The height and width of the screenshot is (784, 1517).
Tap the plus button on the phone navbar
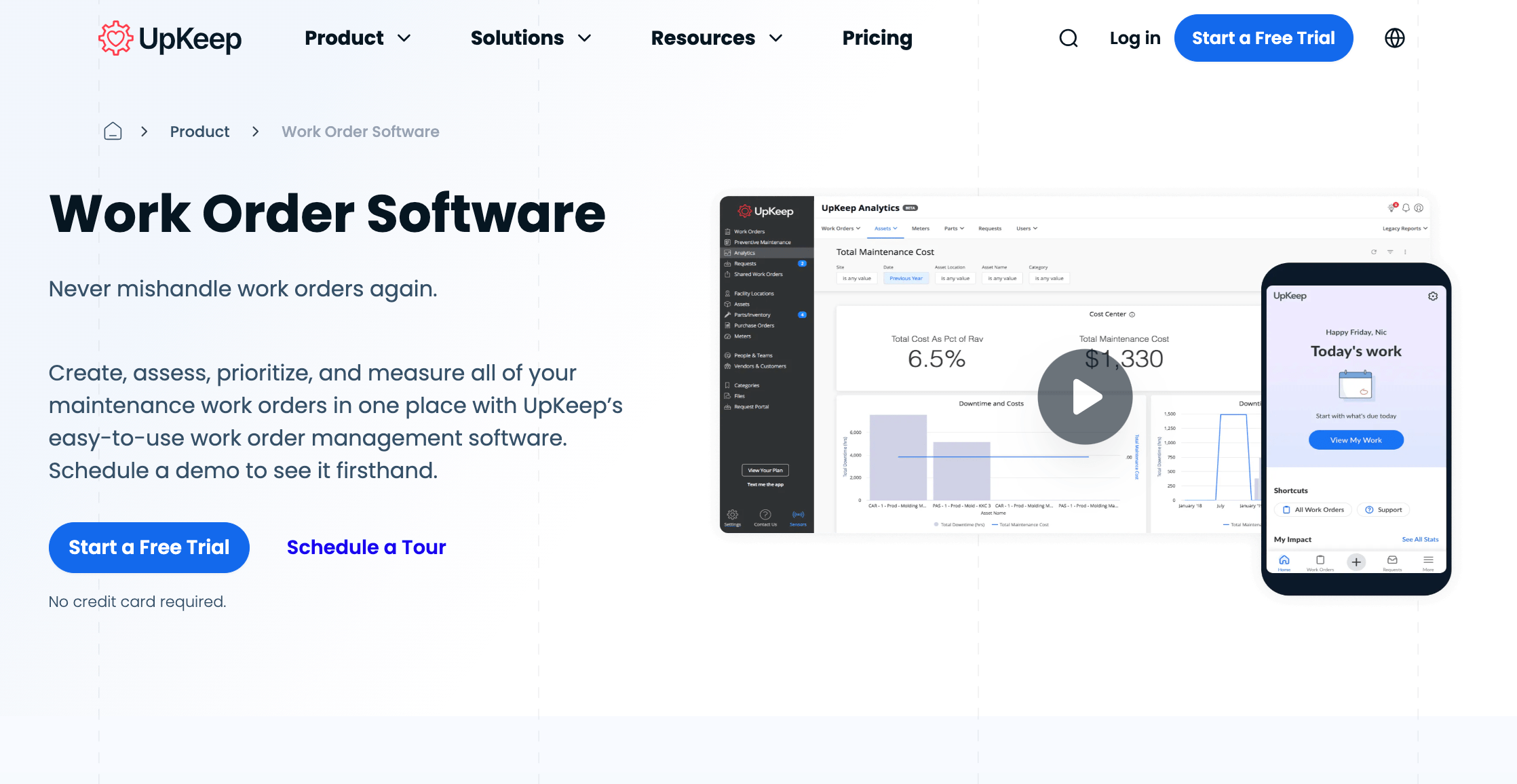click(1356, 562)
